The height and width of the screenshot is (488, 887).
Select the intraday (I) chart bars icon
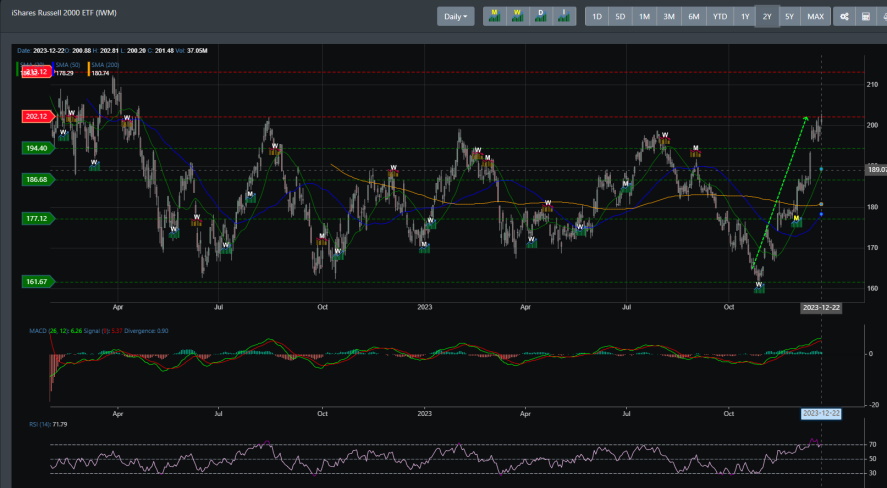click(564, 16)
